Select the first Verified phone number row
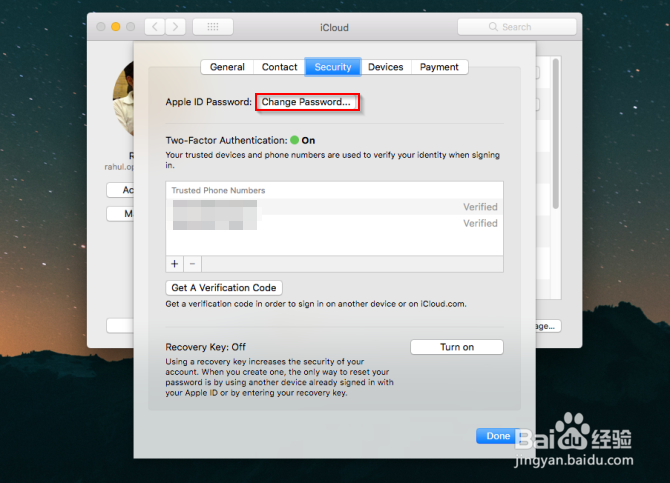The height and width of the screenshot is (483, 670). click(x=335, y=207)
